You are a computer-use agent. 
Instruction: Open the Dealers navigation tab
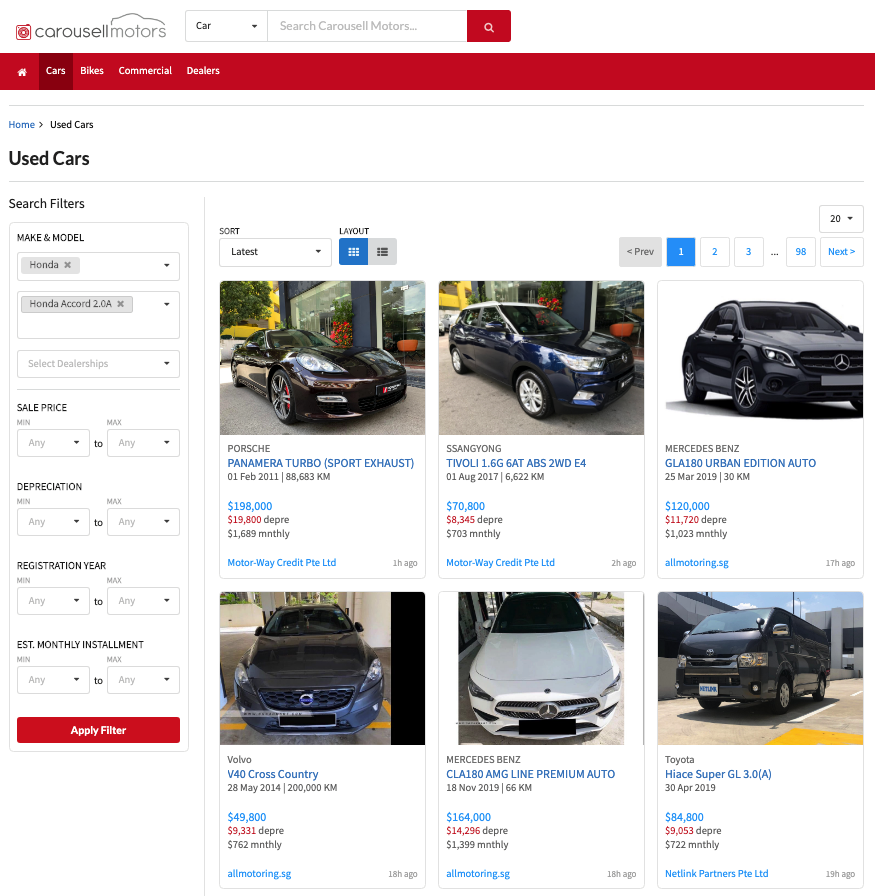click(x=203, y=71)
